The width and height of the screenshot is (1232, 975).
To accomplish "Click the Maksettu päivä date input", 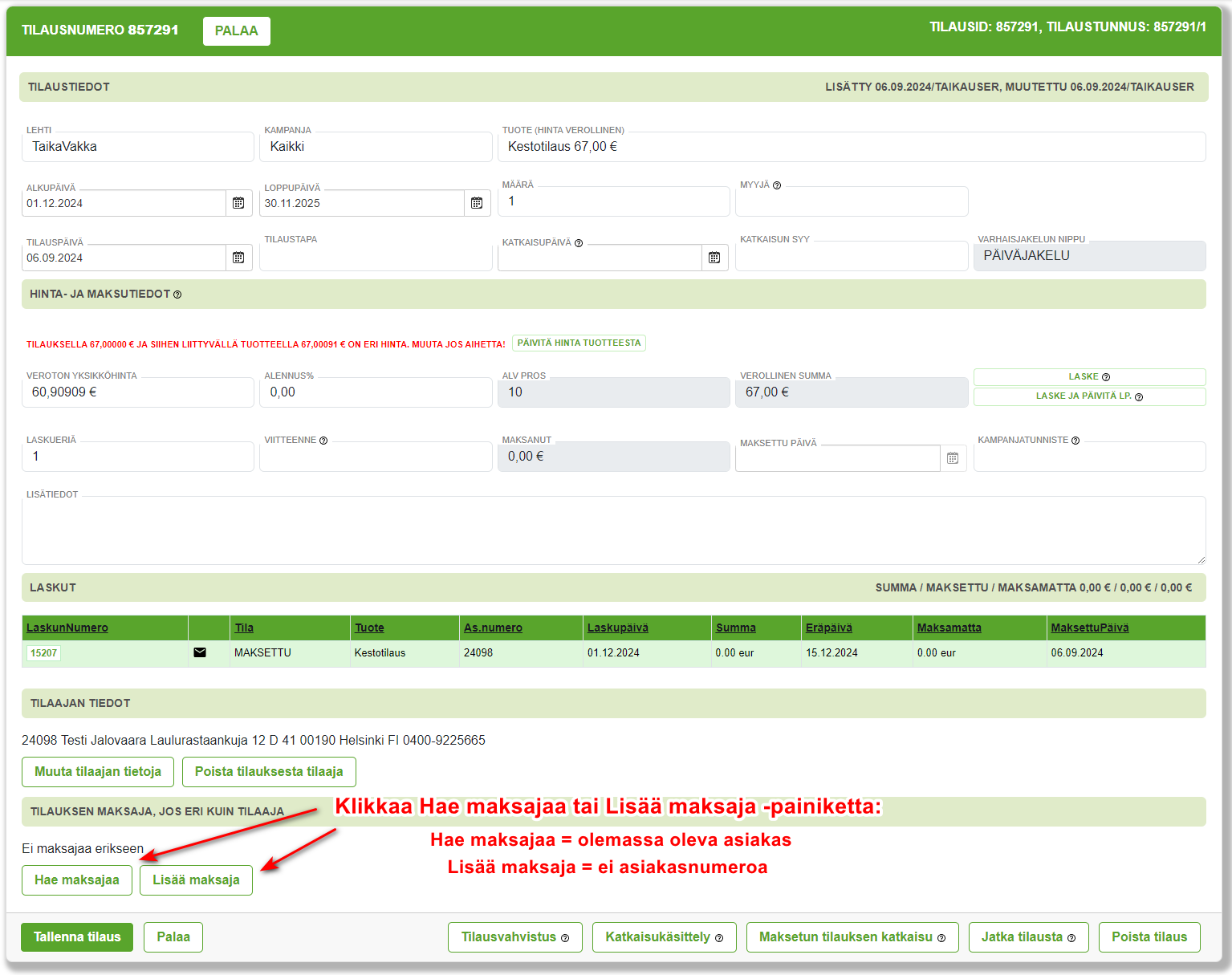I will (x=838, y=458).
